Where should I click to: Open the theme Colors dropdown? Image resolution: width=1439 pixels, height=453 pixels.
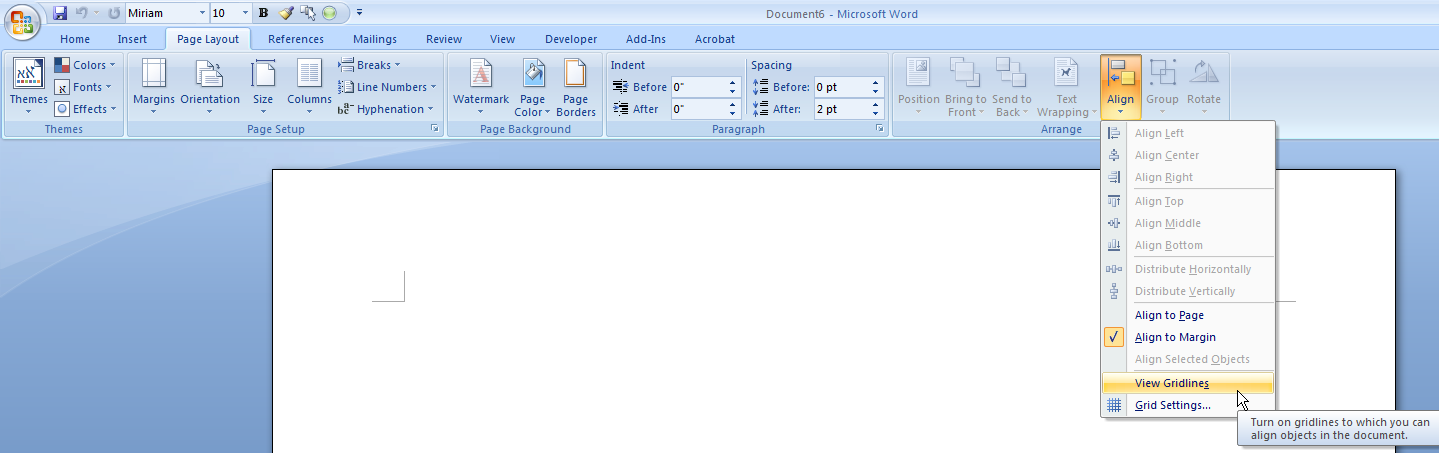pyautogui.click(x=86, y=65)
